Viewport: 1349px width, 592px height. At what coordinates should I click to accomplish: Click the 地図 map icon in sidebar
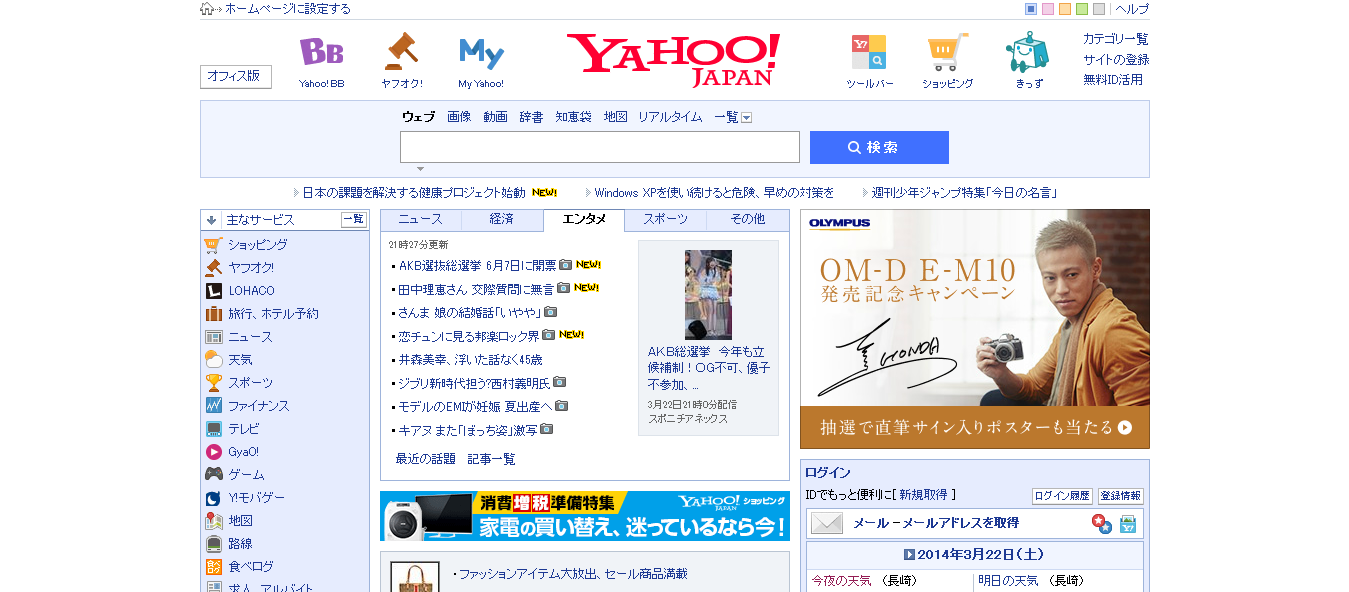point(213,521)
